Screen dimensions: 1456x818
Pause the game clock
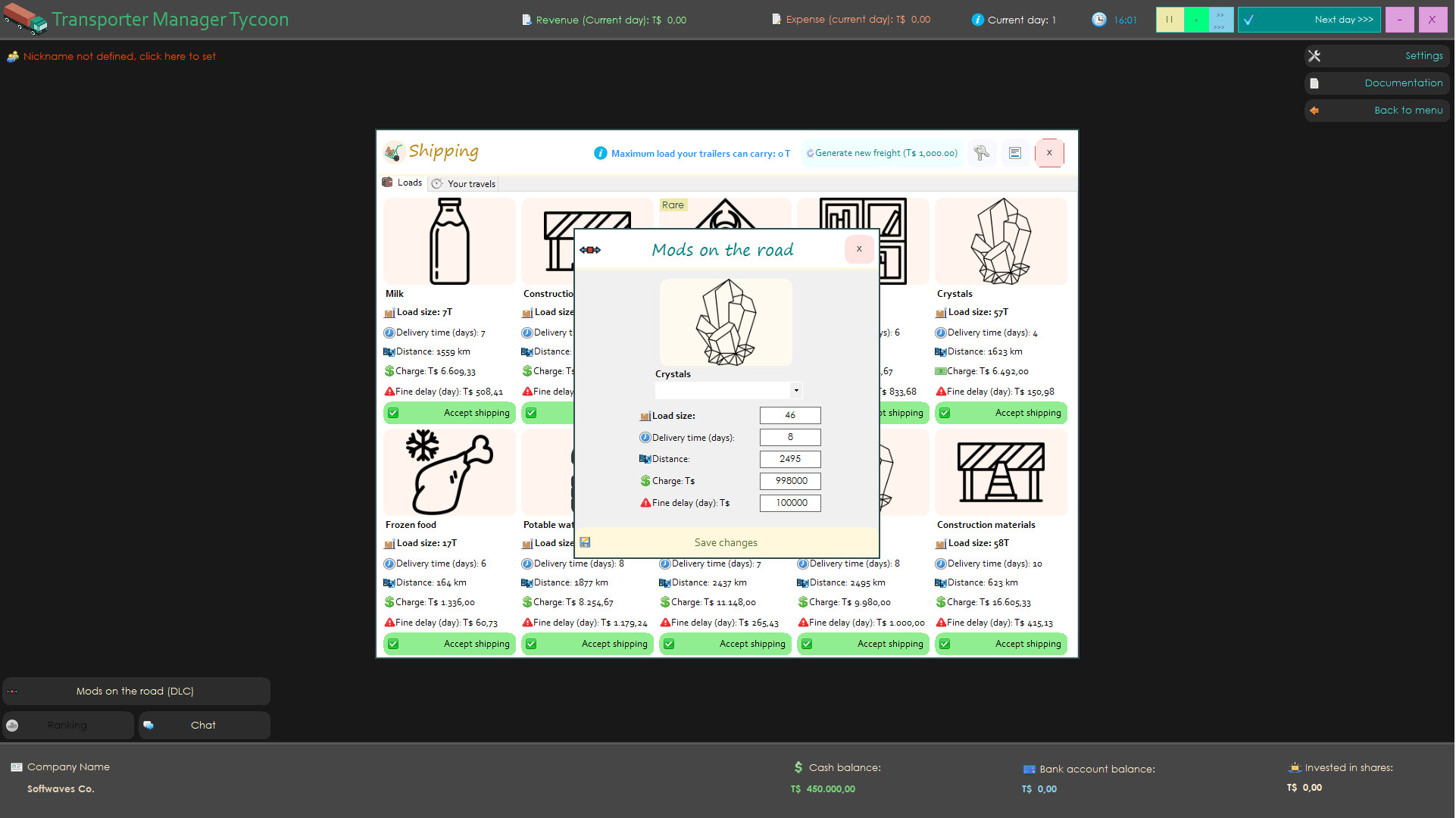[1170, 19]
